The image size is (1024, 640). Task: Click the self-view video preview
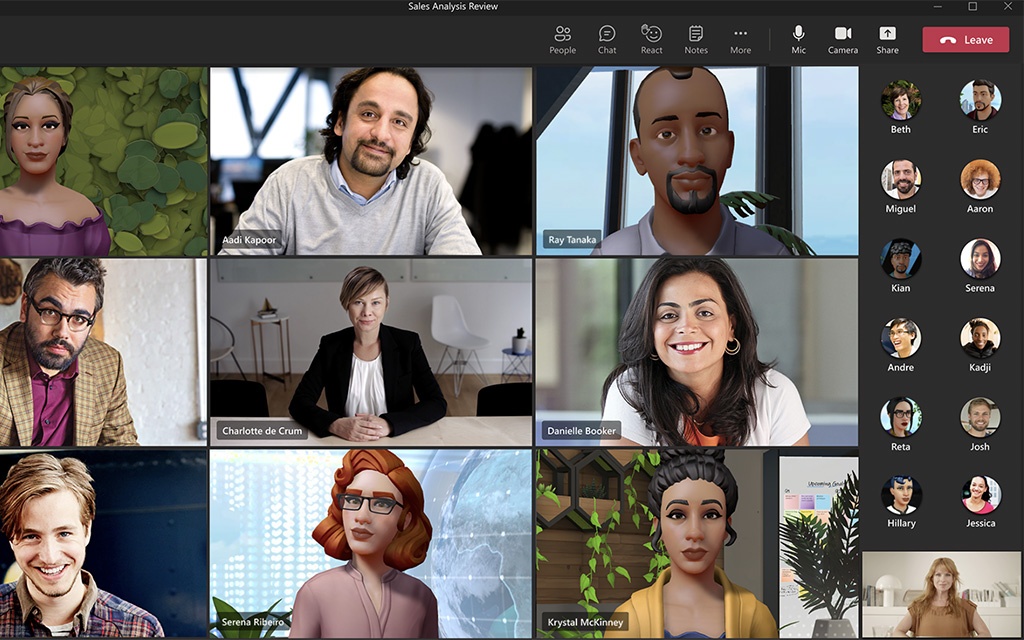click(941, 594)
